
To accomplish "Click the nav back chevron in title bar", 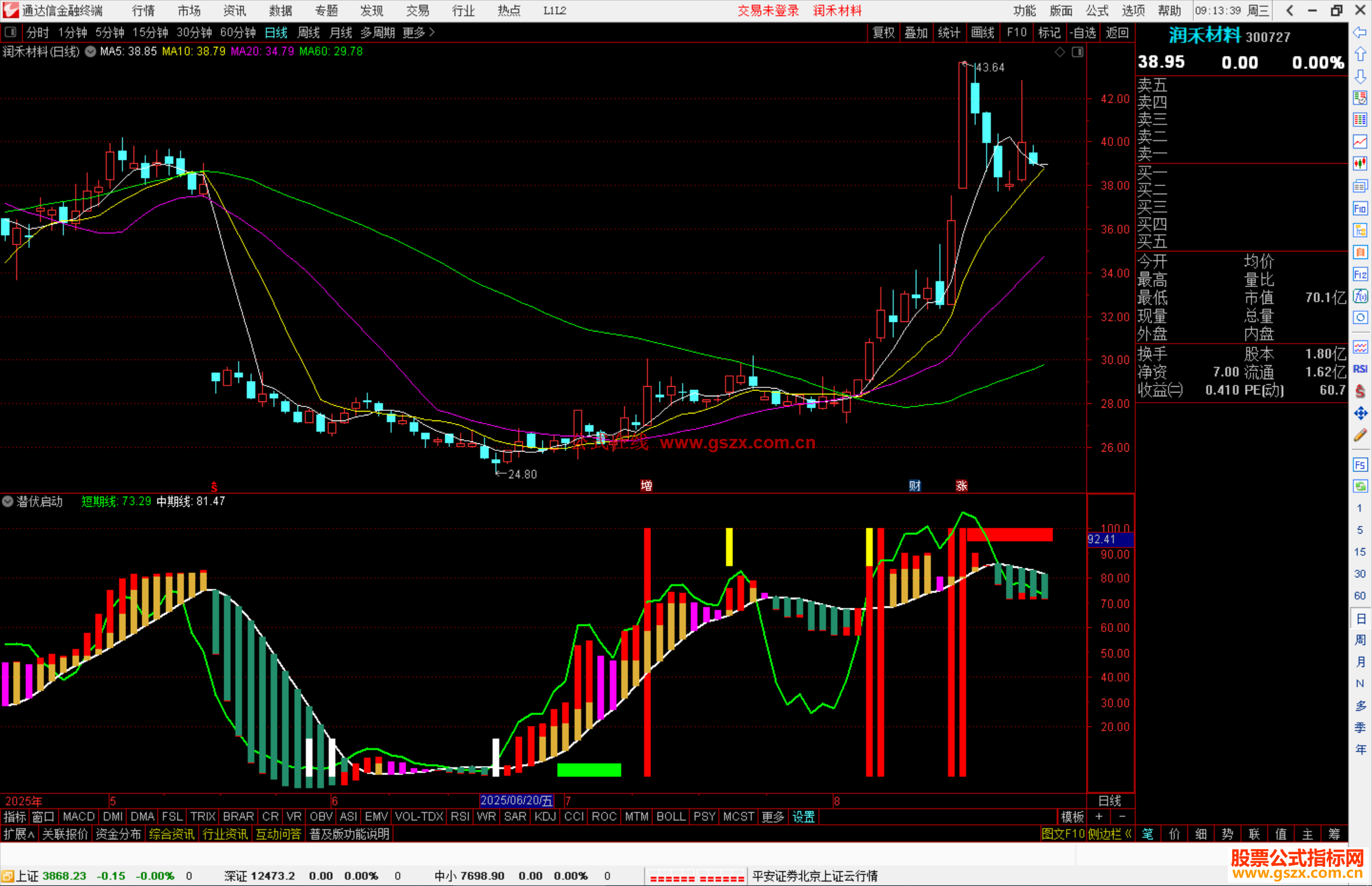I will (1289, 10).
